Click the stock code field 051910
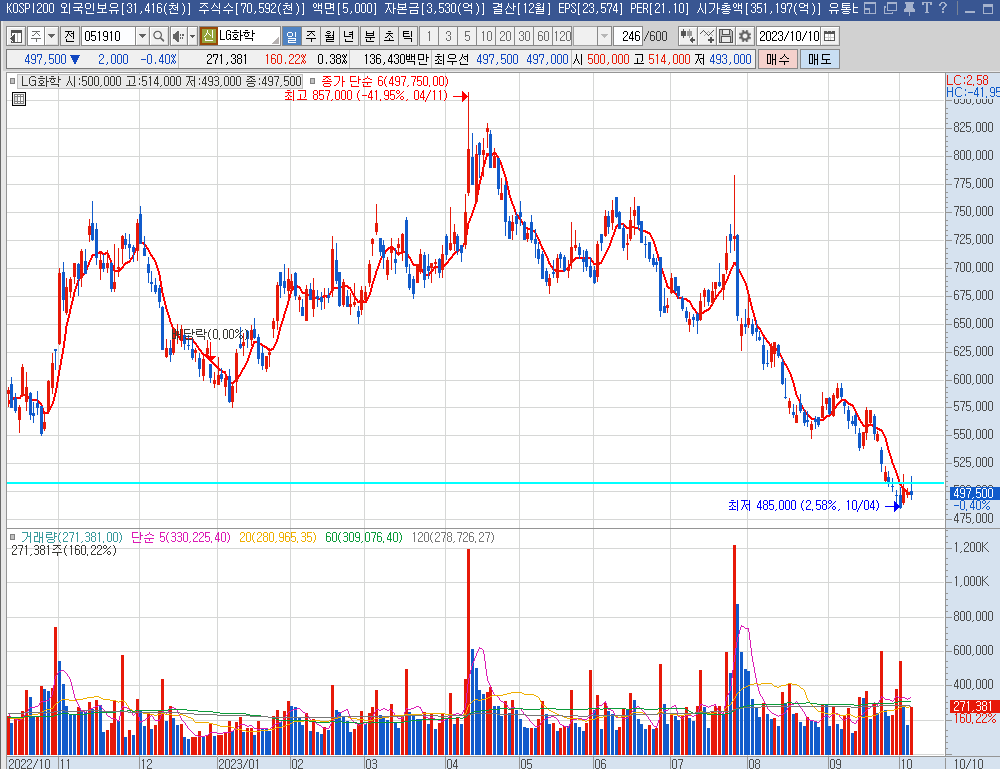 tap(108, 36)
